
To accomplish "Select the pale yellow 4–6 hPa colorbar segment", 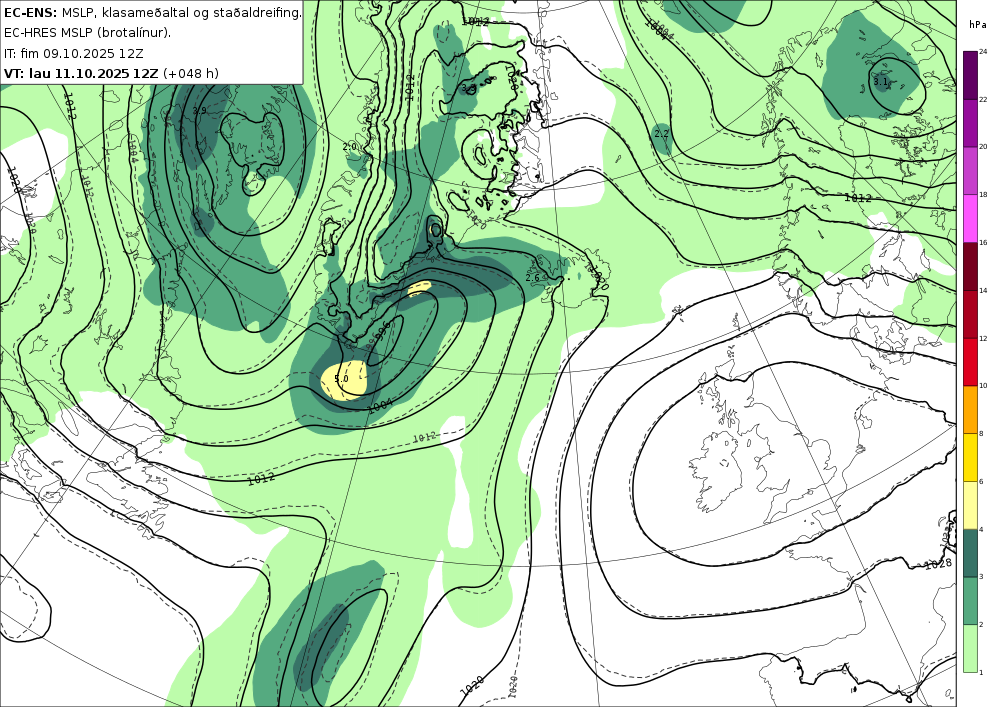I will 970,505.
